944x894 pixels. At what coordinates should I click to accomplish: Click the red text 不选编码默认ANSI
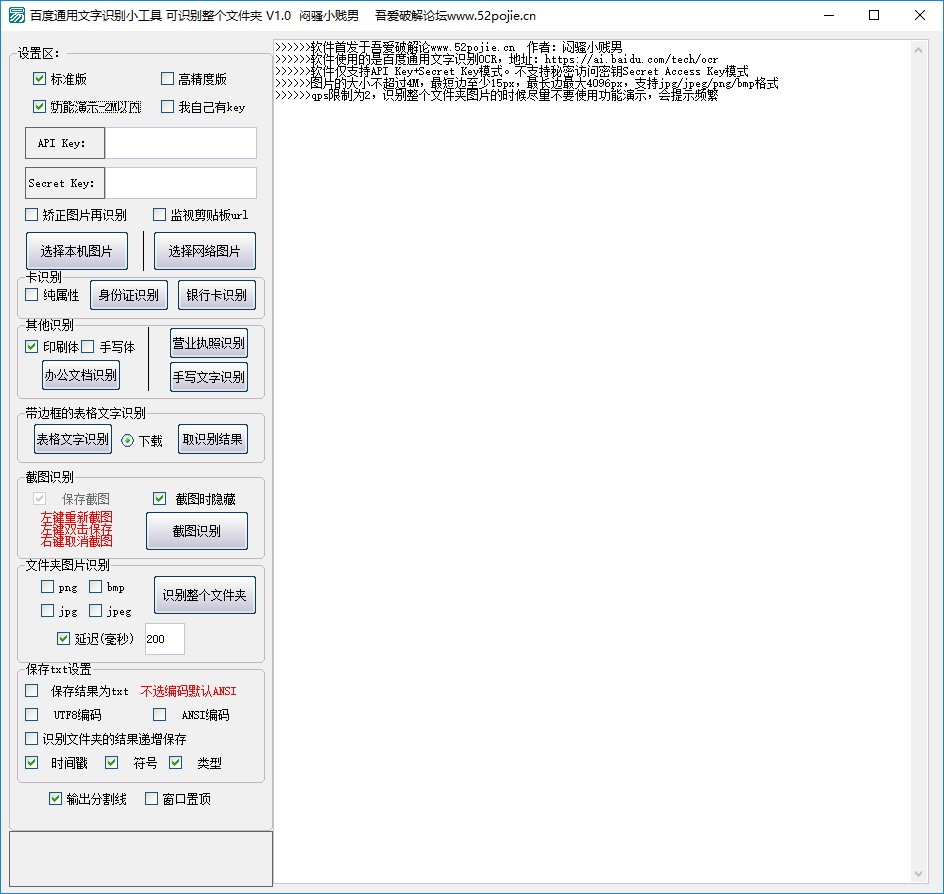point(188,691)
